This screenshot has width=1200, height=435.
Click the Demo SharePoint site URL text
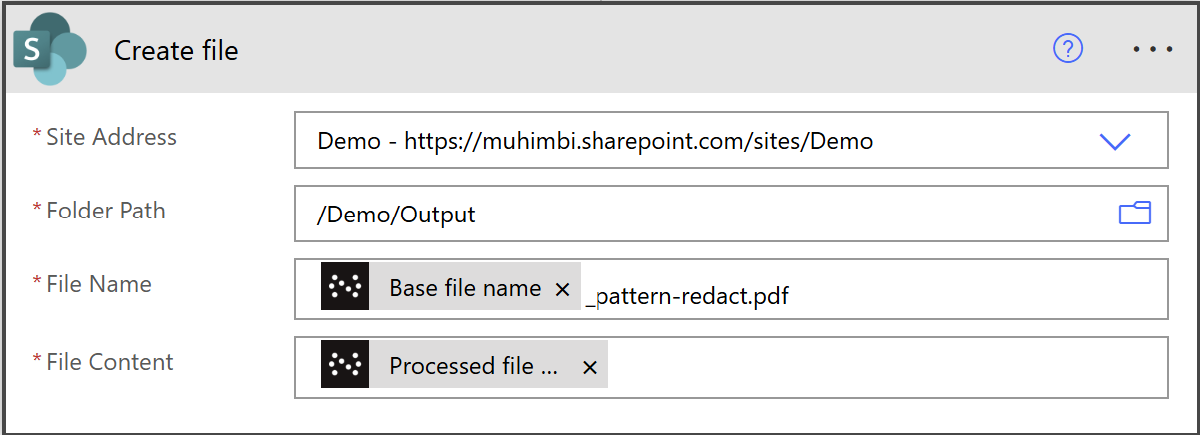[x=595, y=141]
